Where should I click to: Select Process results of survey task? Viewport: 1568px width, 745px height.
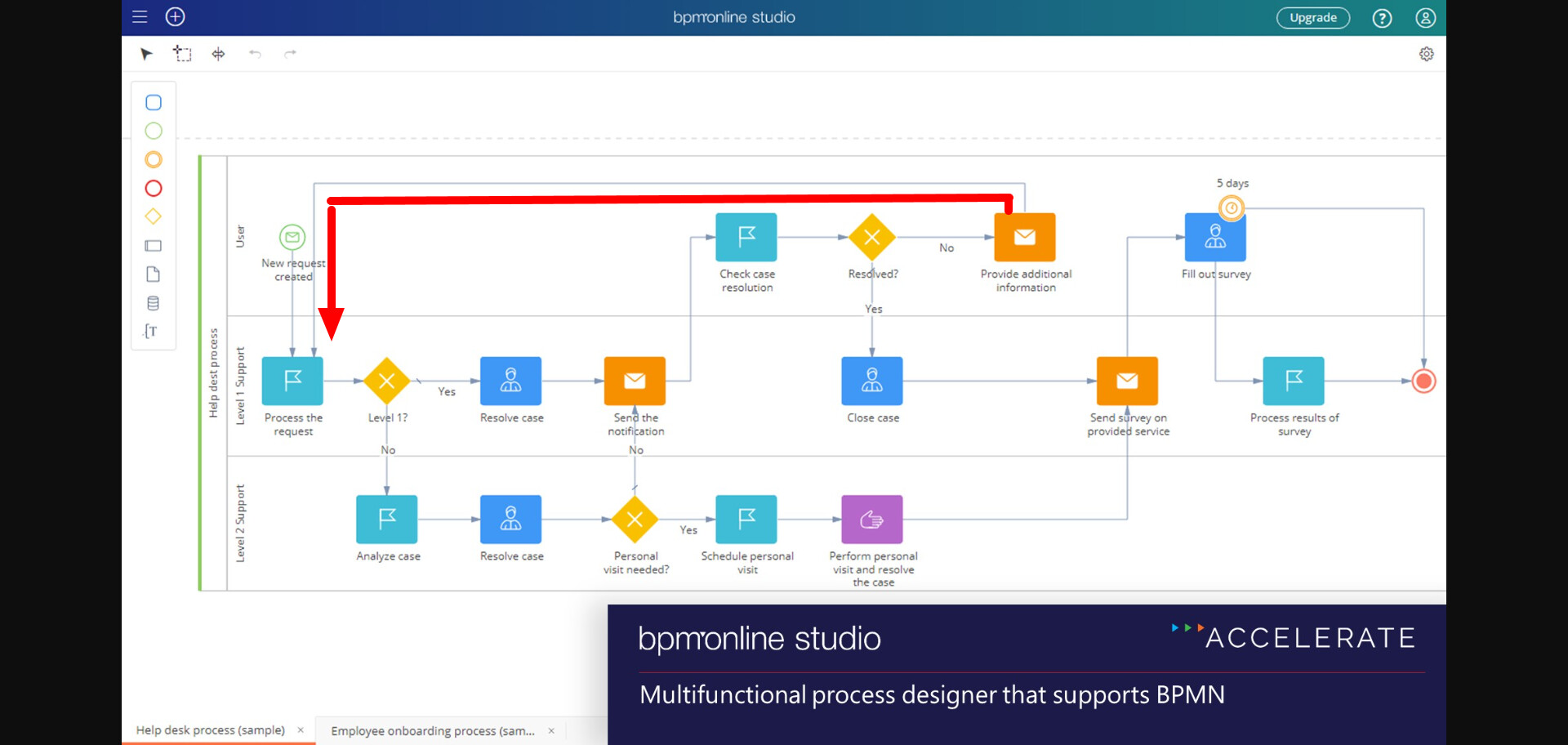tap(1294, 381)
